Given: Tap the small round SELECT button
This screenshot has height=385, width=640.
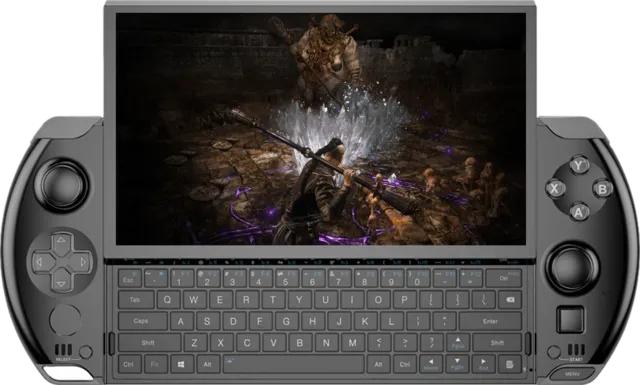Looking at the screenshot, I should [86, 352].
